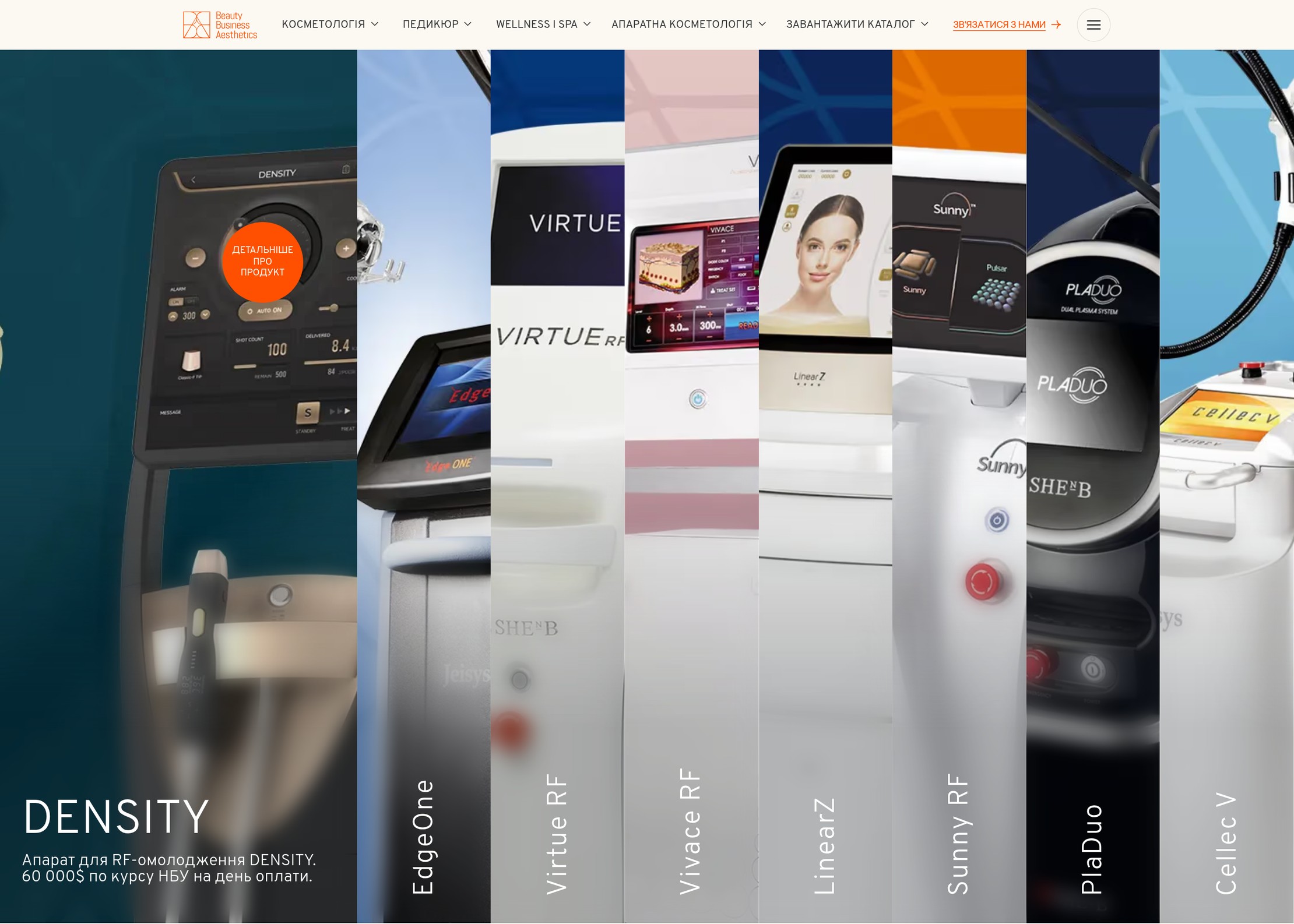Open the АПАРАТНА КОСМЕТОЛОГІЯ menu item
1294x924 pixels.
pos(682,24)
